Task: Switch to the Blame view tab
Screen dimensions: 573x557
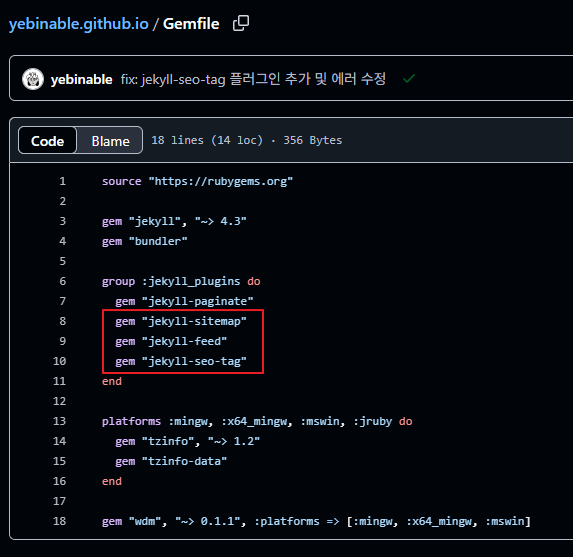Action: [110, 141]
